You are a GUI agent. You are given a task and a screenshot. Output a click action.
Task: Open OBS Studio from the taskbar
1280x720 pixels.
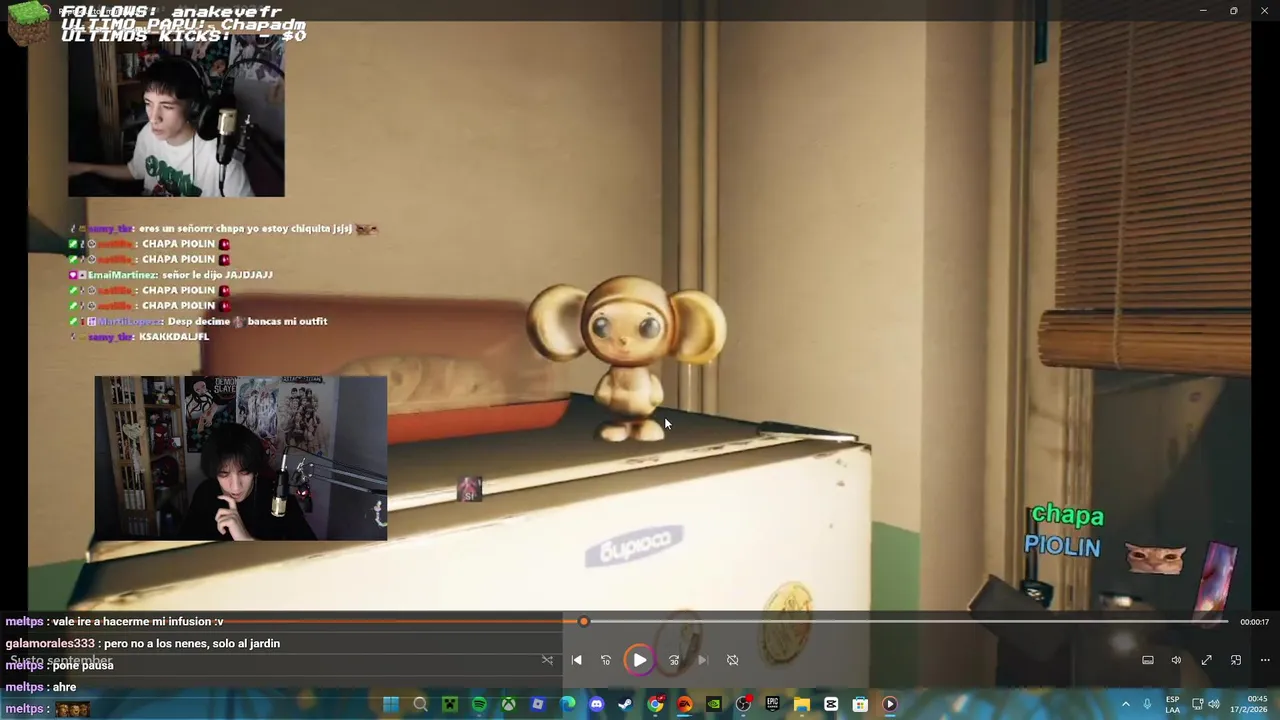[x=743, y=704]
